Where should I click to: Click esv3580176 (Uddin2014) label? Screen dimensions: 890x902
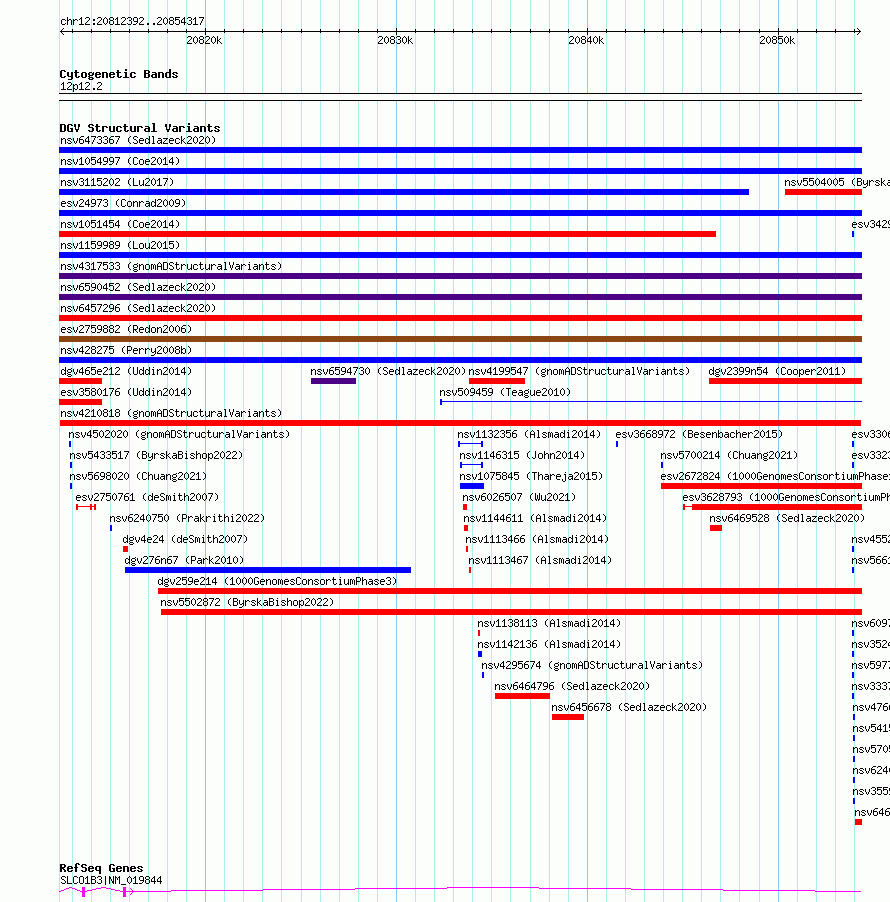click(126, 392)
